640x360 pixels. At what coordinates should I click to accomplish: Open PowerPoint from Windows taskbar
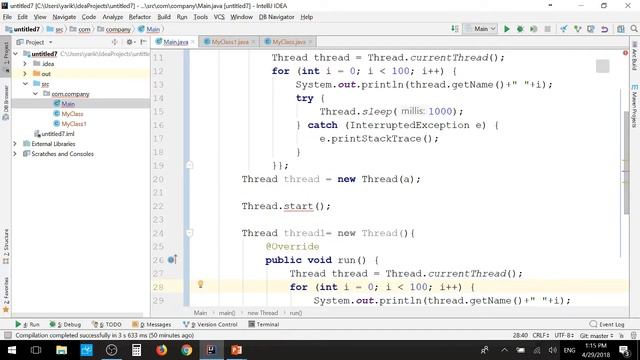236,350
